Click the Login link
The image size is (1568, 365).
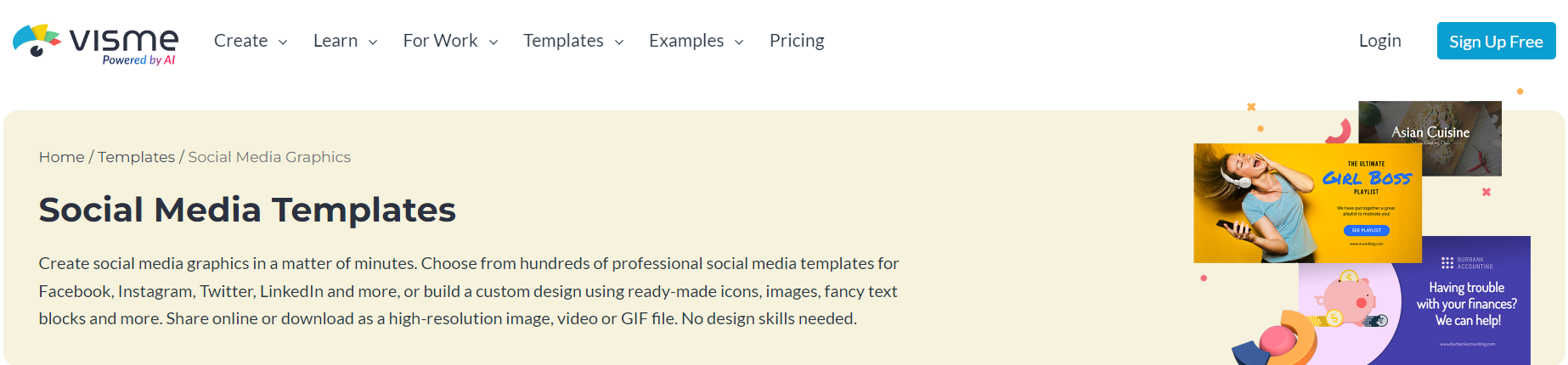click(x=1379, y=41)
